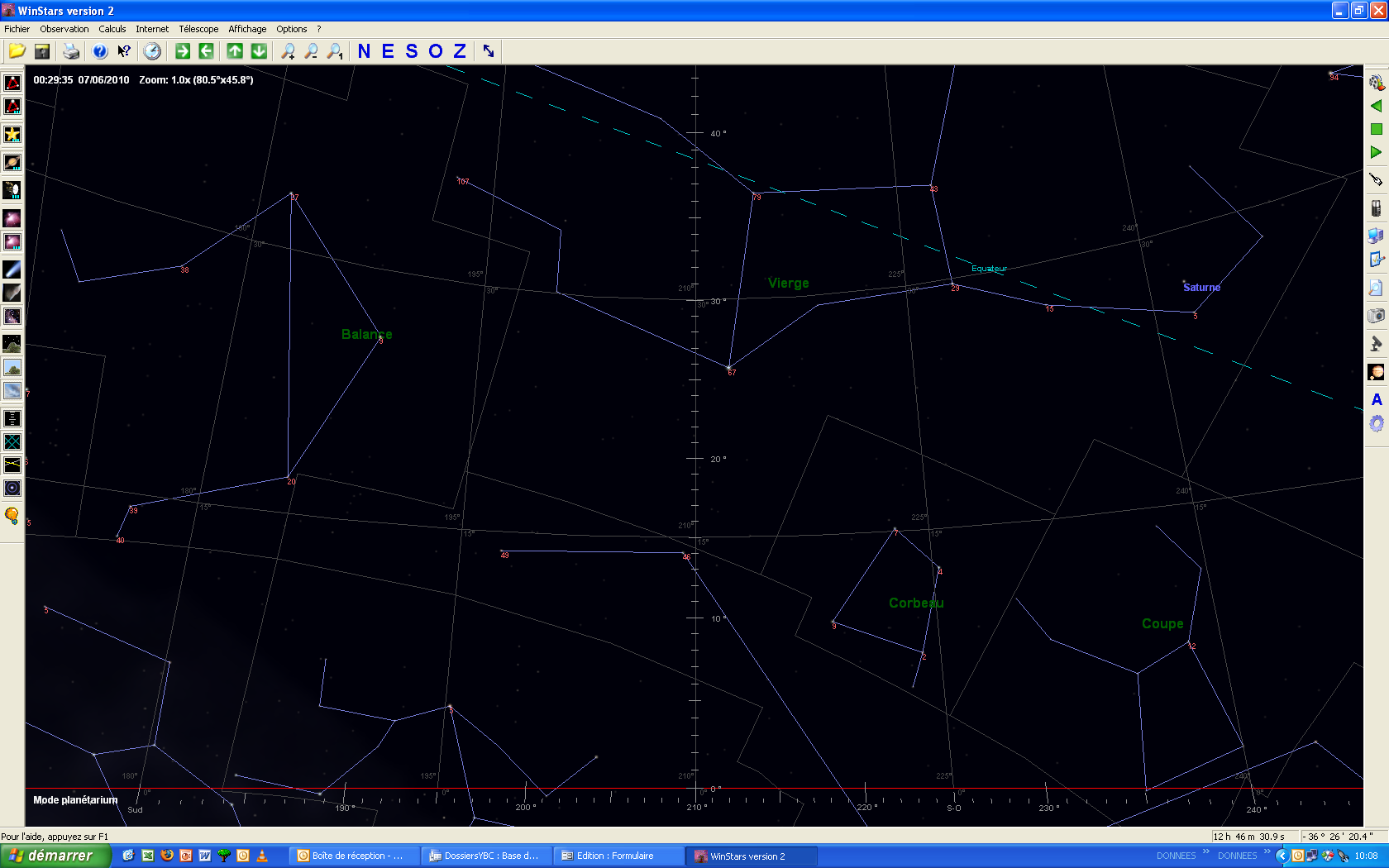This screenshot has width=1389, height=868.
Task: Toggle stars display with the yellow star icon
Action: pyautogui.click(x=12, y=135)
